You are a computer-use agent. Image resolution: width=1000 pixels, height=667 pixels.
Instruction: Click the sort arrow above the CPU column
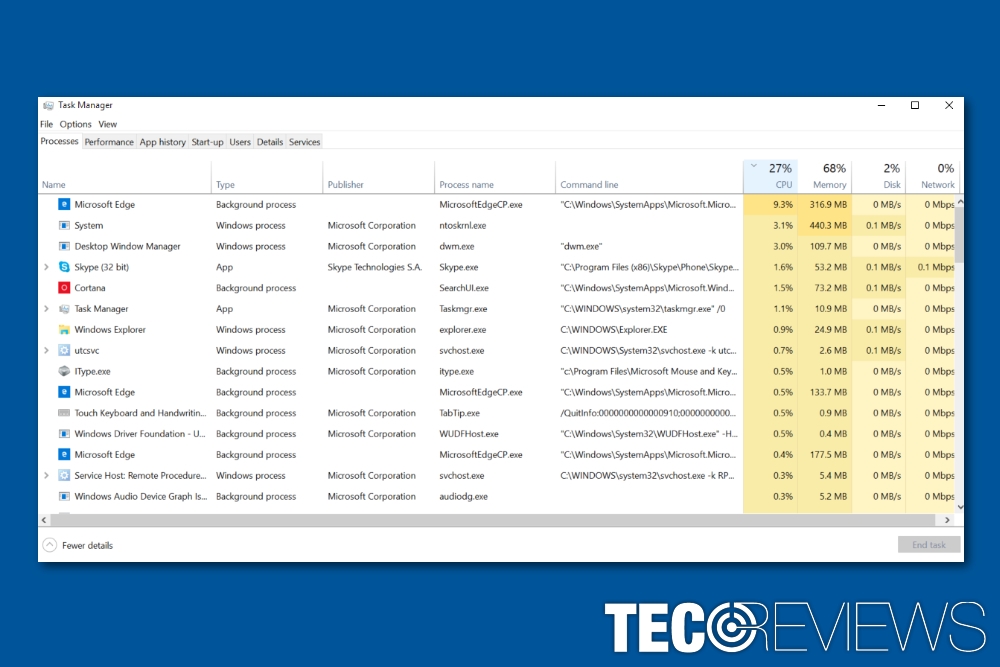753,166
